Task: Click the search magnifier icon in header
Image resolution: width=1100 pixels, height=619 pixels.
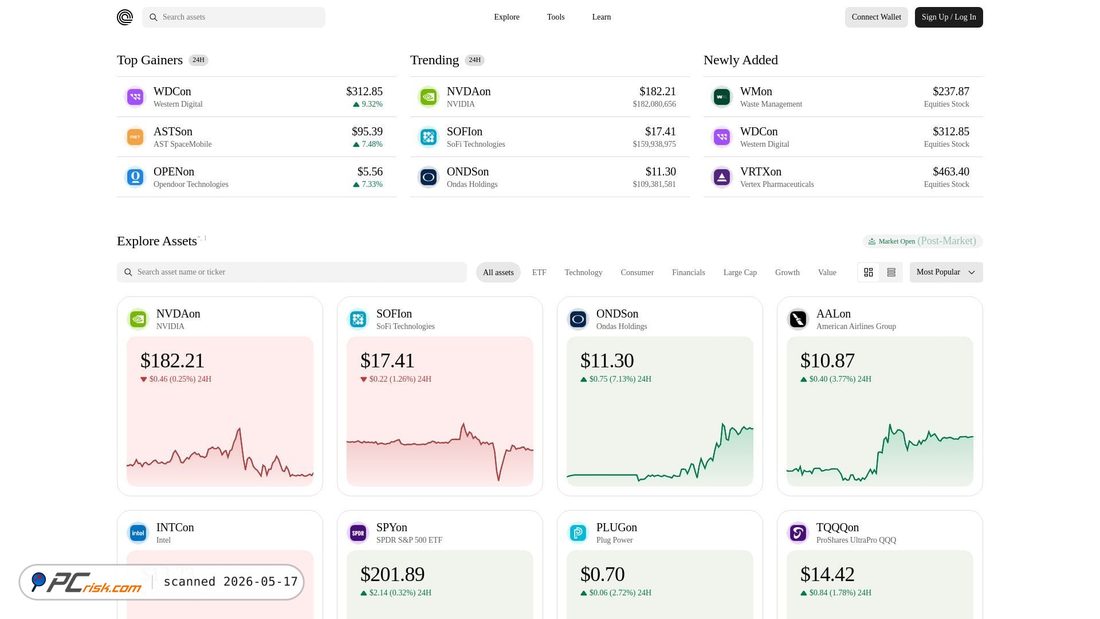Action: pos(153,17)
